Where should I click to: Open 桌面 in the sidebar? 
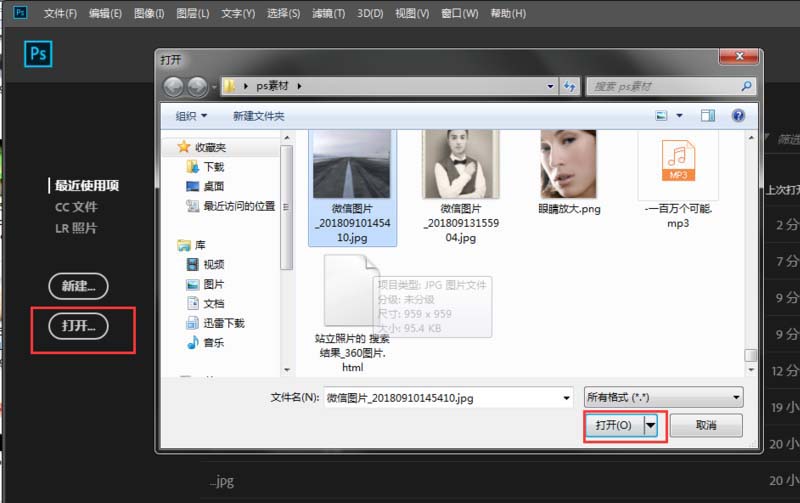(206, 186)
